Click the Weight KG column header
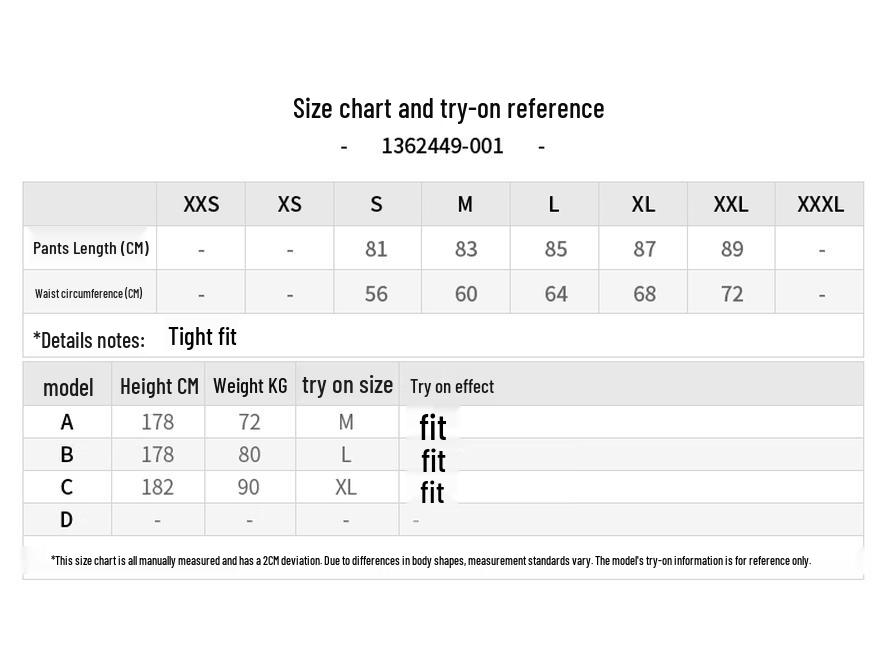The width and height of the screenshot is (887, 666). 250,386
